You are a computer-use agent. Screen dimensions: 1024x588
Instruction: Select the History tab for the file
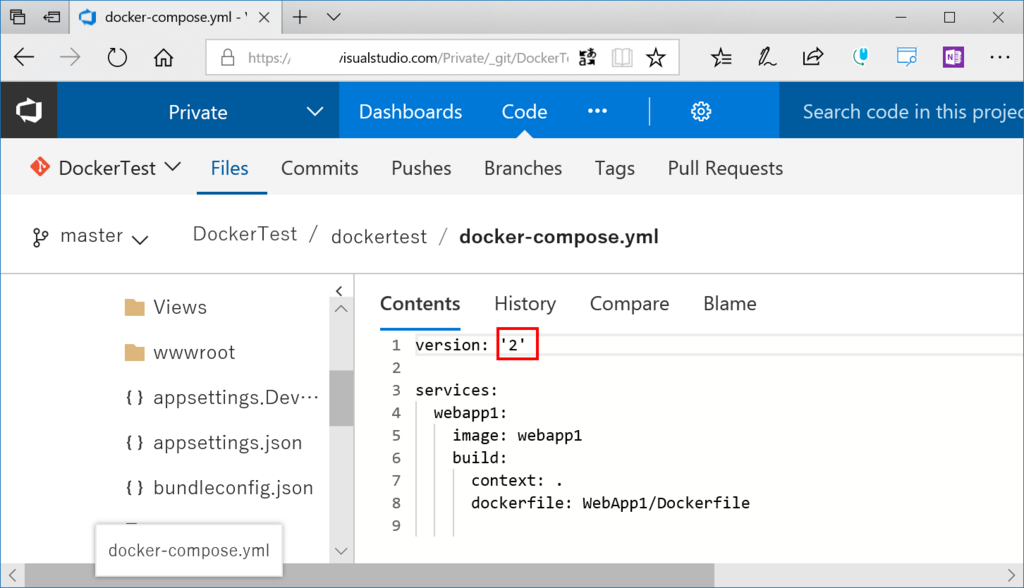click(x=525, y=304)
